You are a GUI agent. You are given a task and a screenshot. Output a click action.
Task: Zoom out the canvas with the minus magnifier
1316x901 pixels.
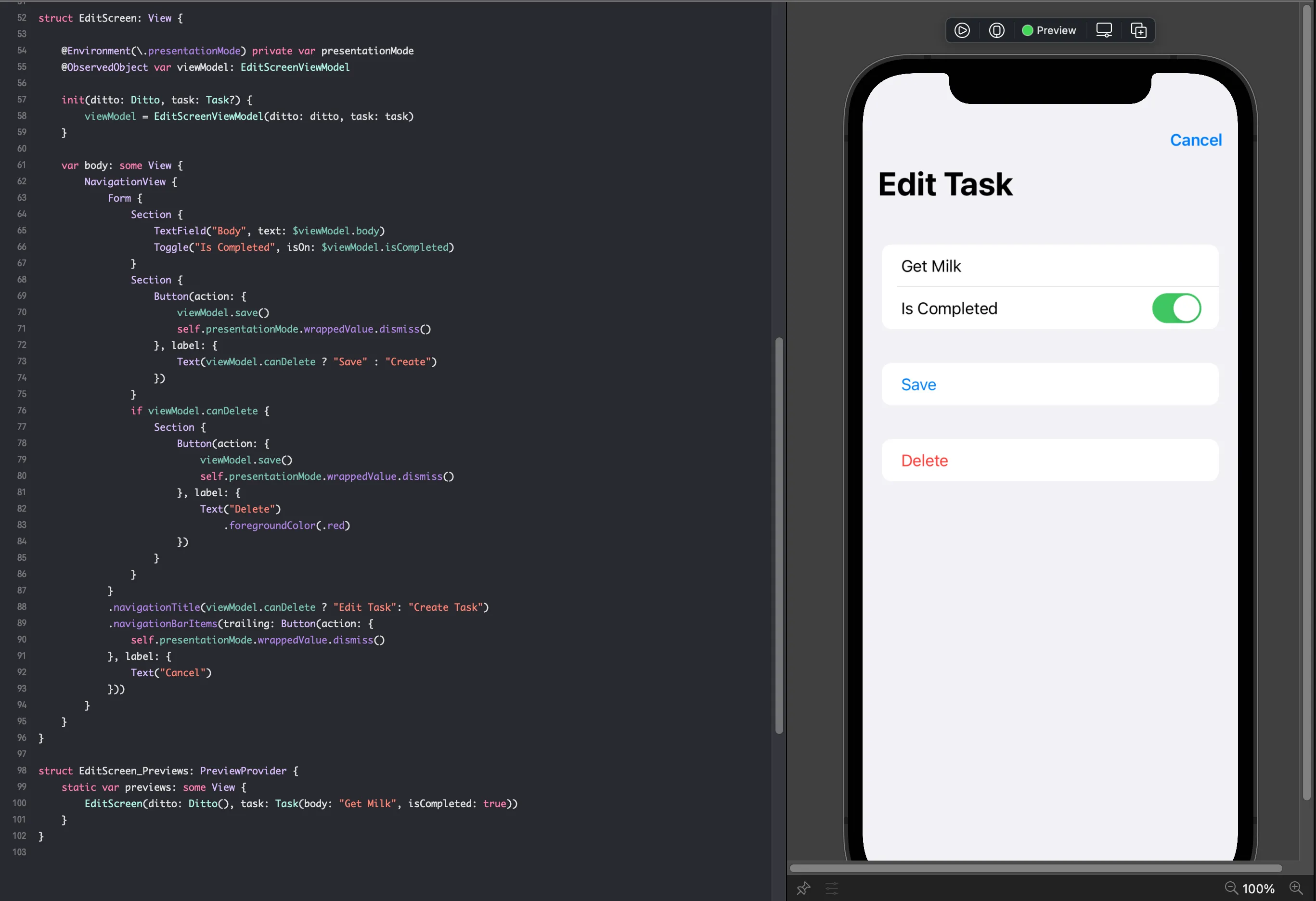(x=1231, y=888)
